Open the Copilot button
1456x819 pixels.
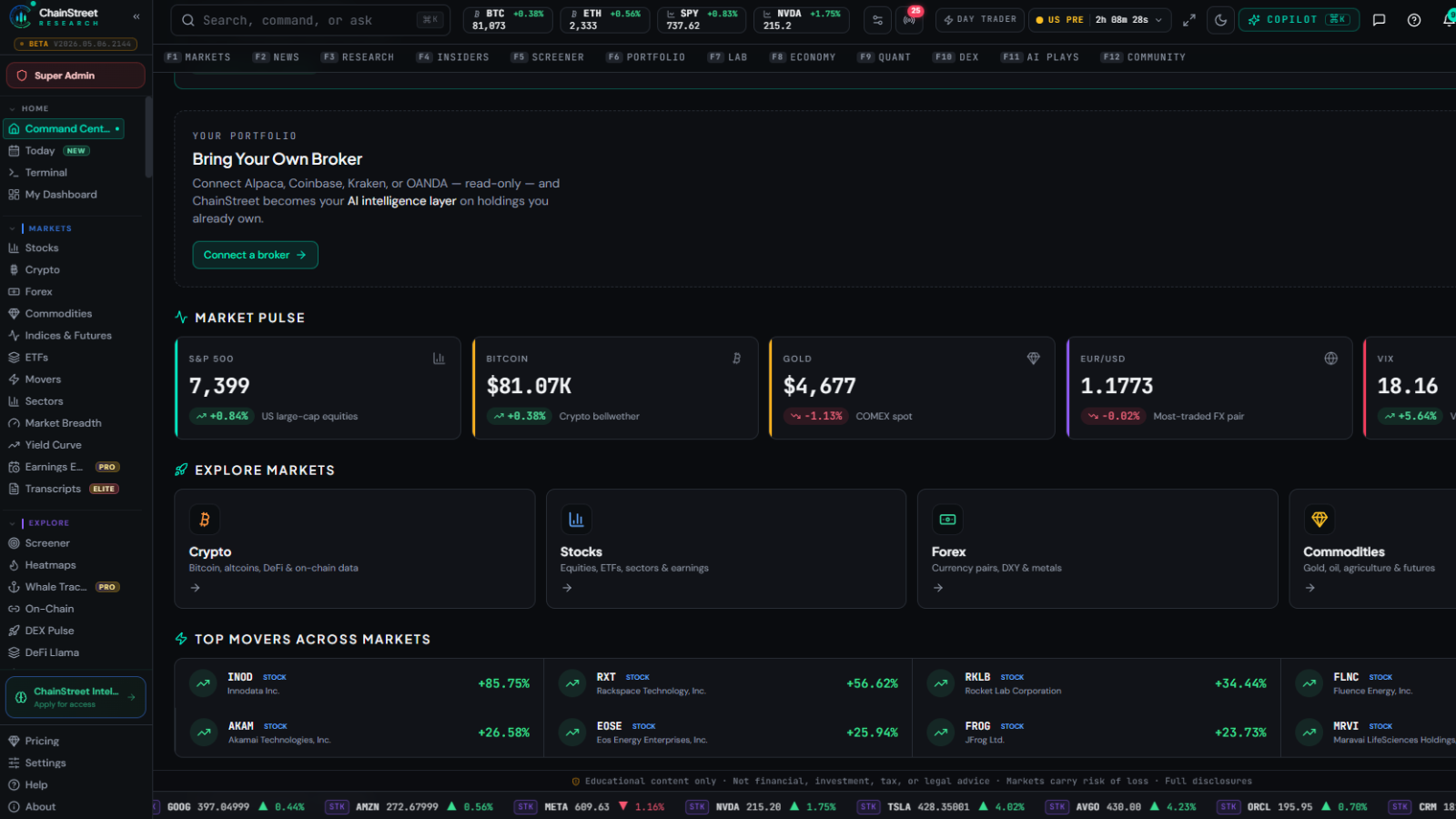click(1299, 20)
